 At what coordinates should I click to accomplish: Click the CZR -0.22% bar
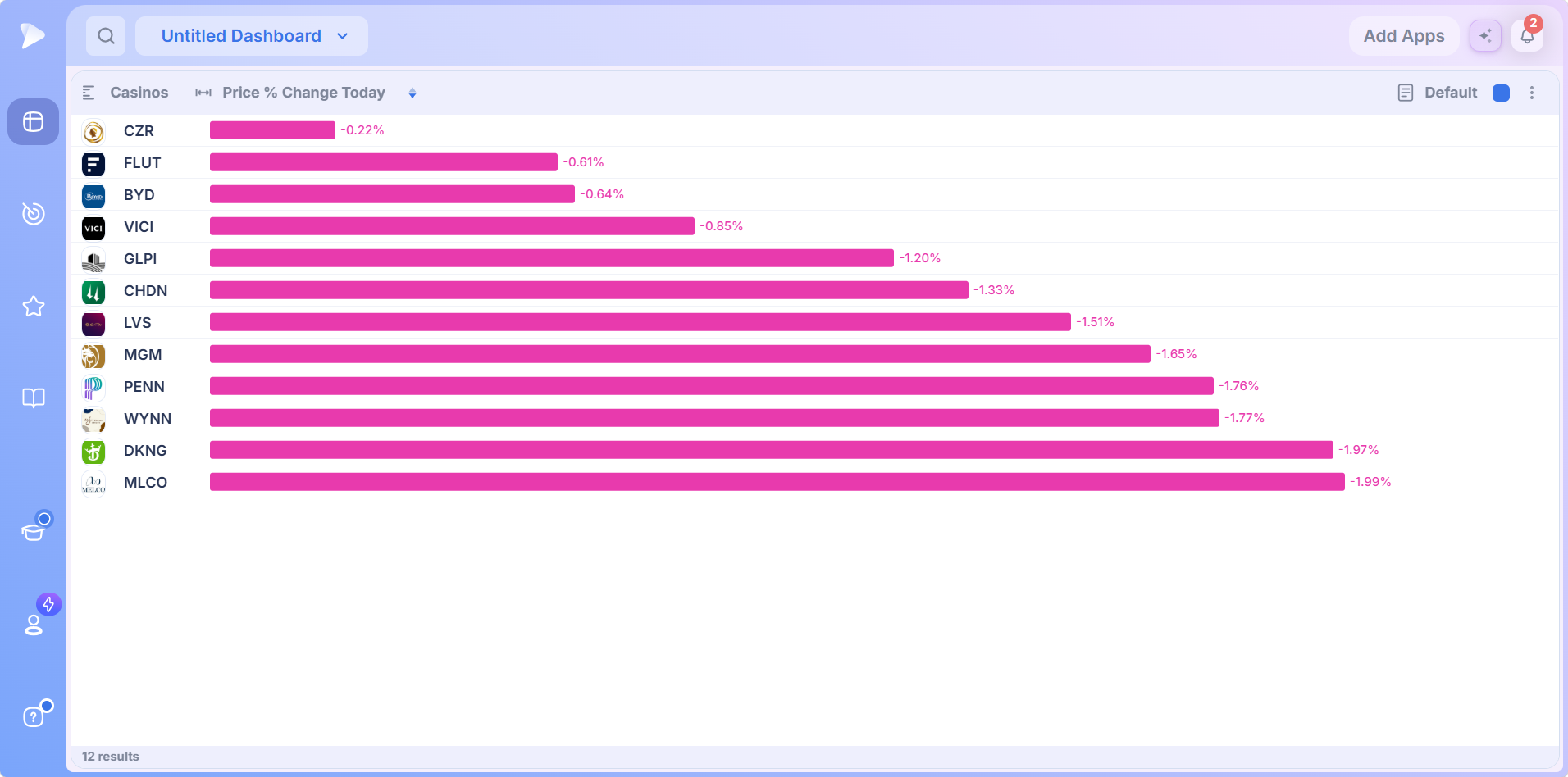click(272, 130)
